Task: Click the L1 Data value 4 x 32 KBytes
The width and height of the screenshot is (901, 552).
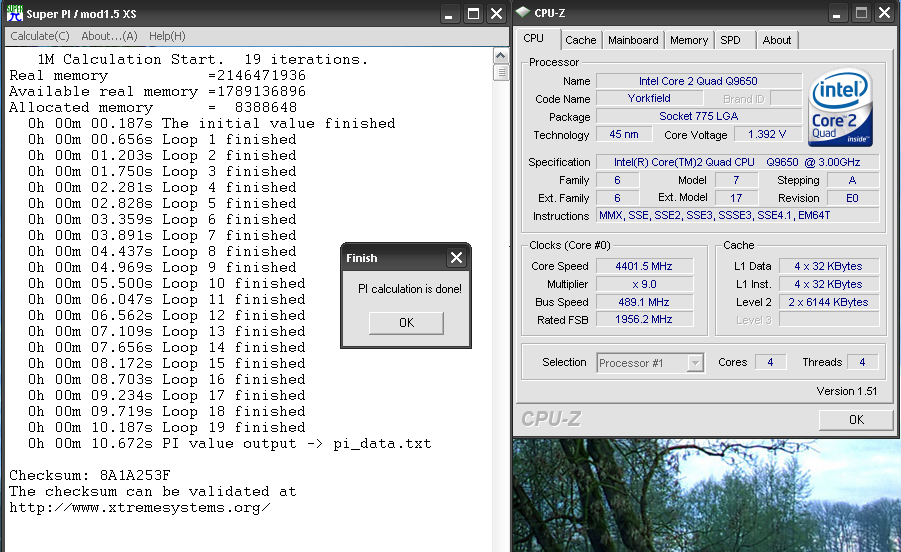Action: tap(828, 266)
